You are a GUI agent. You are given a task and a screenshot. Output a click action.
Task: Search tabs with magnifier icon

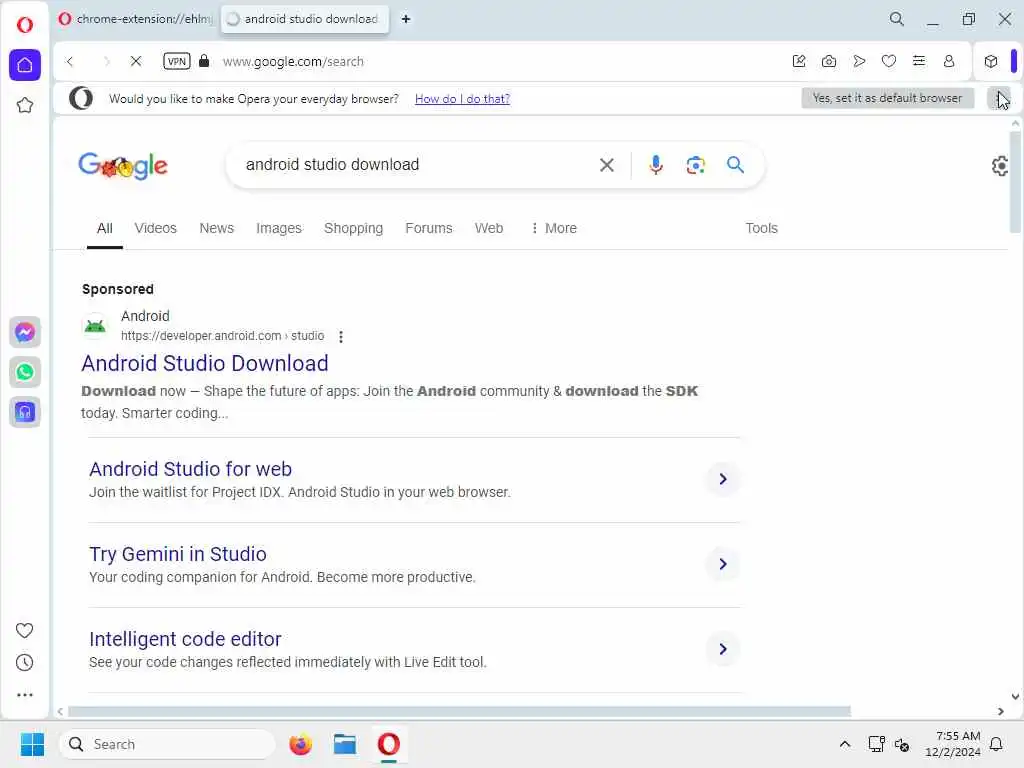point(897,19)
